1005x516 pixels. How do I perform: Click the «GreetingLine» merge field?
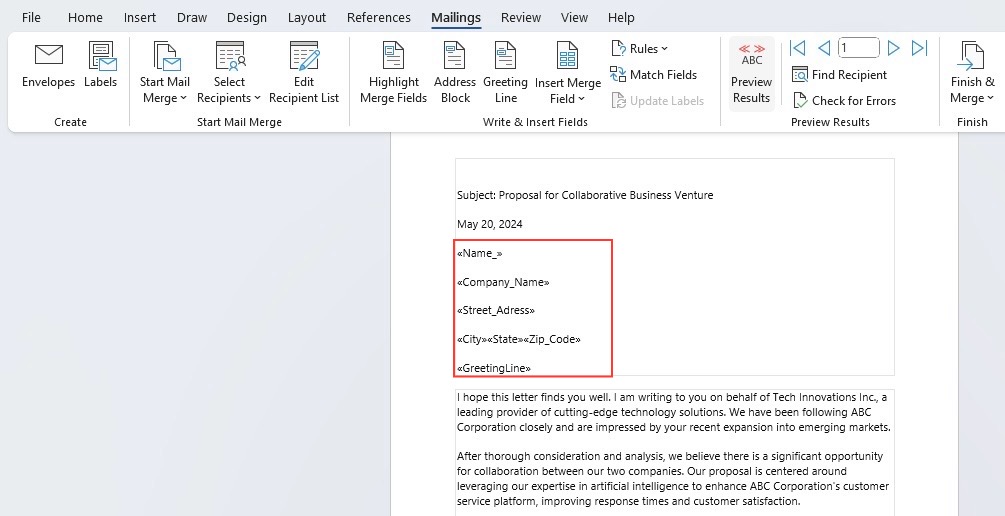point(494,368)
